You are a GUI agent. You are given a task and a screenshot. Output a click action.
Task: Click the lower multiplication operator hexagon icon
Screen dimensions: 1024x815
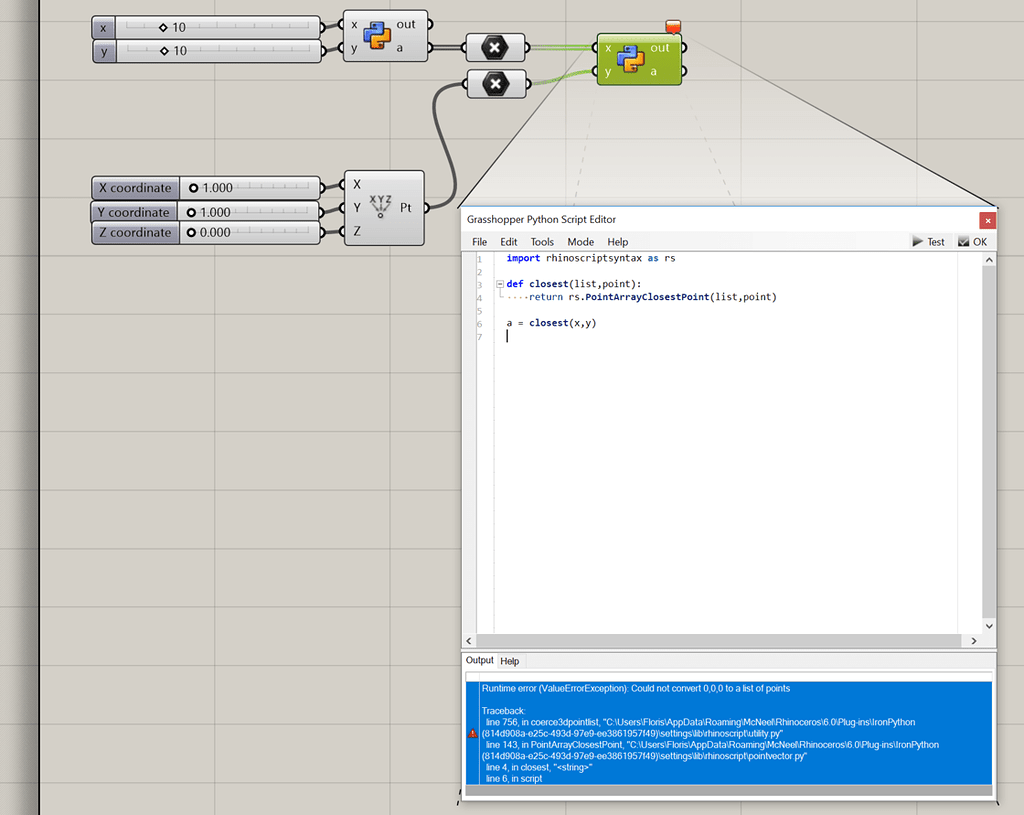click(495, 83)
